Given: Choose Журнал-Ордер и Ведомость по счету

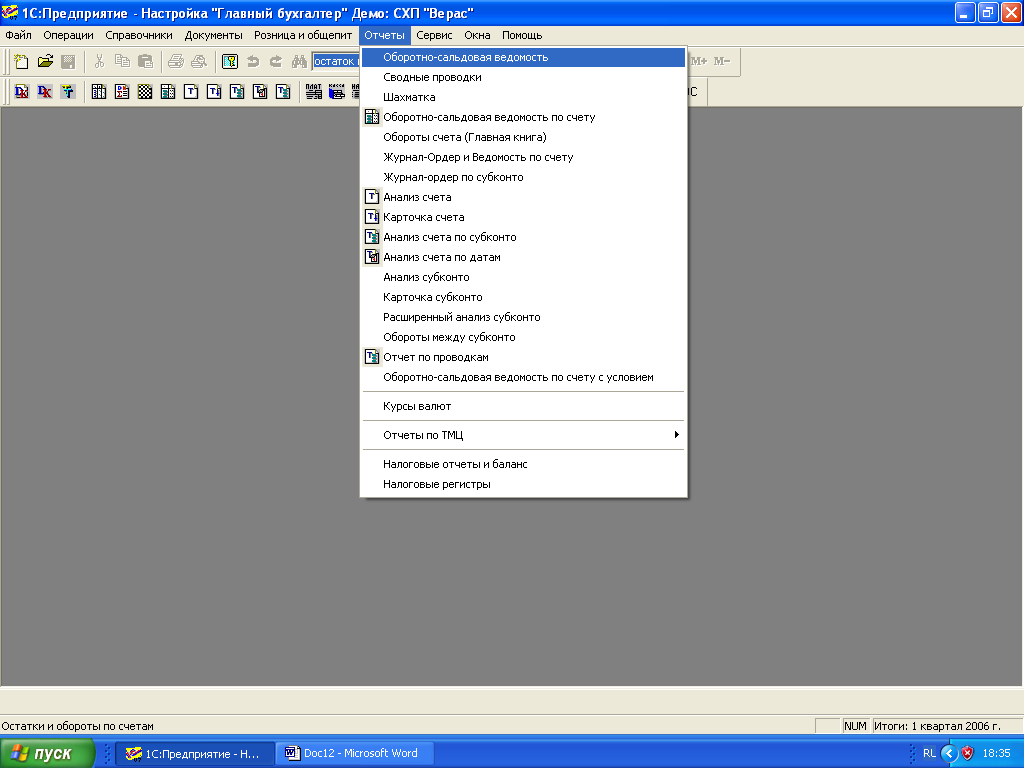Looking at the screenshot, I should coord(523,157).
